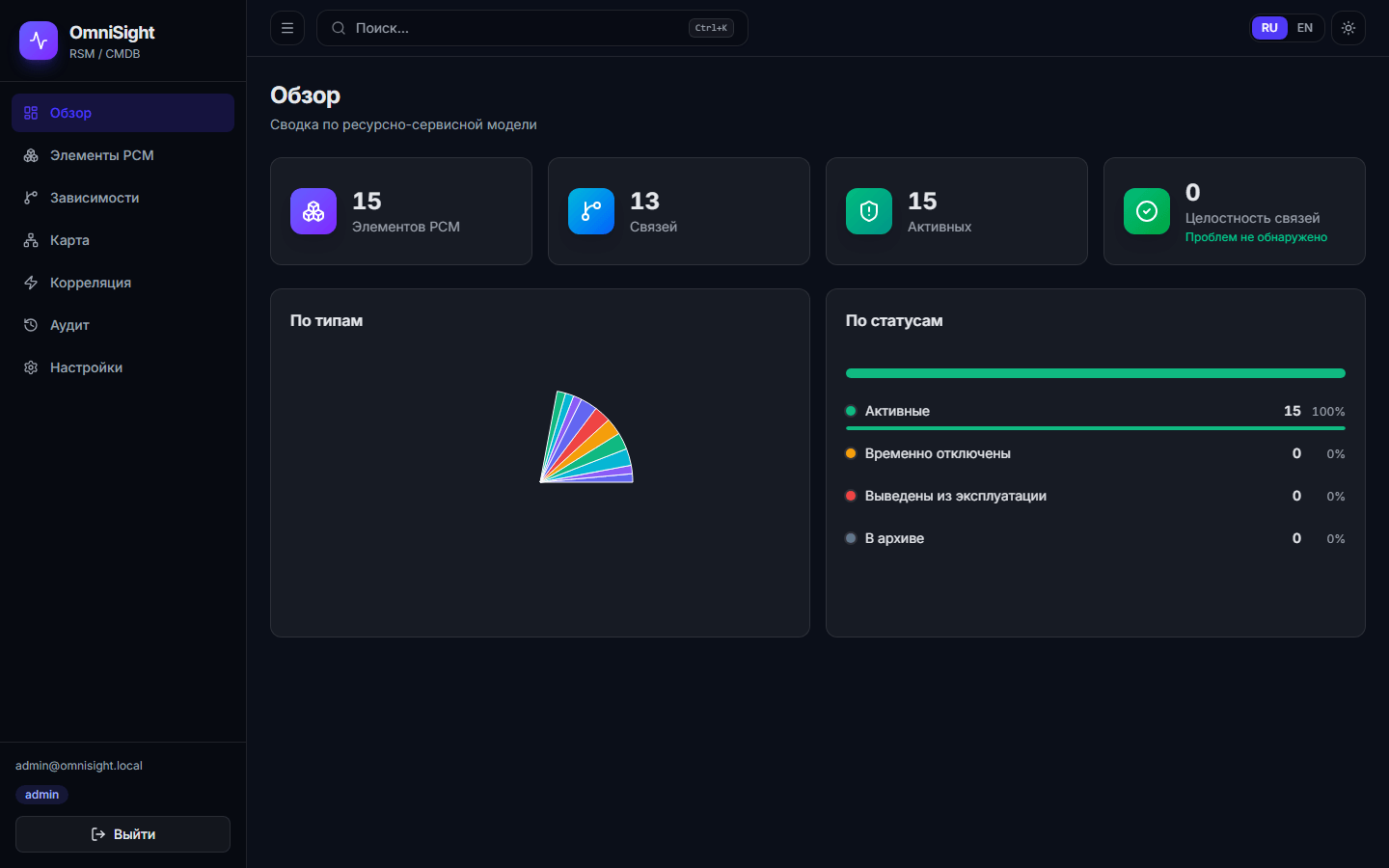The width and height of the screenshot is (1389, 868).
Task: Click the Аудит history clock icon
Action: 31,325
